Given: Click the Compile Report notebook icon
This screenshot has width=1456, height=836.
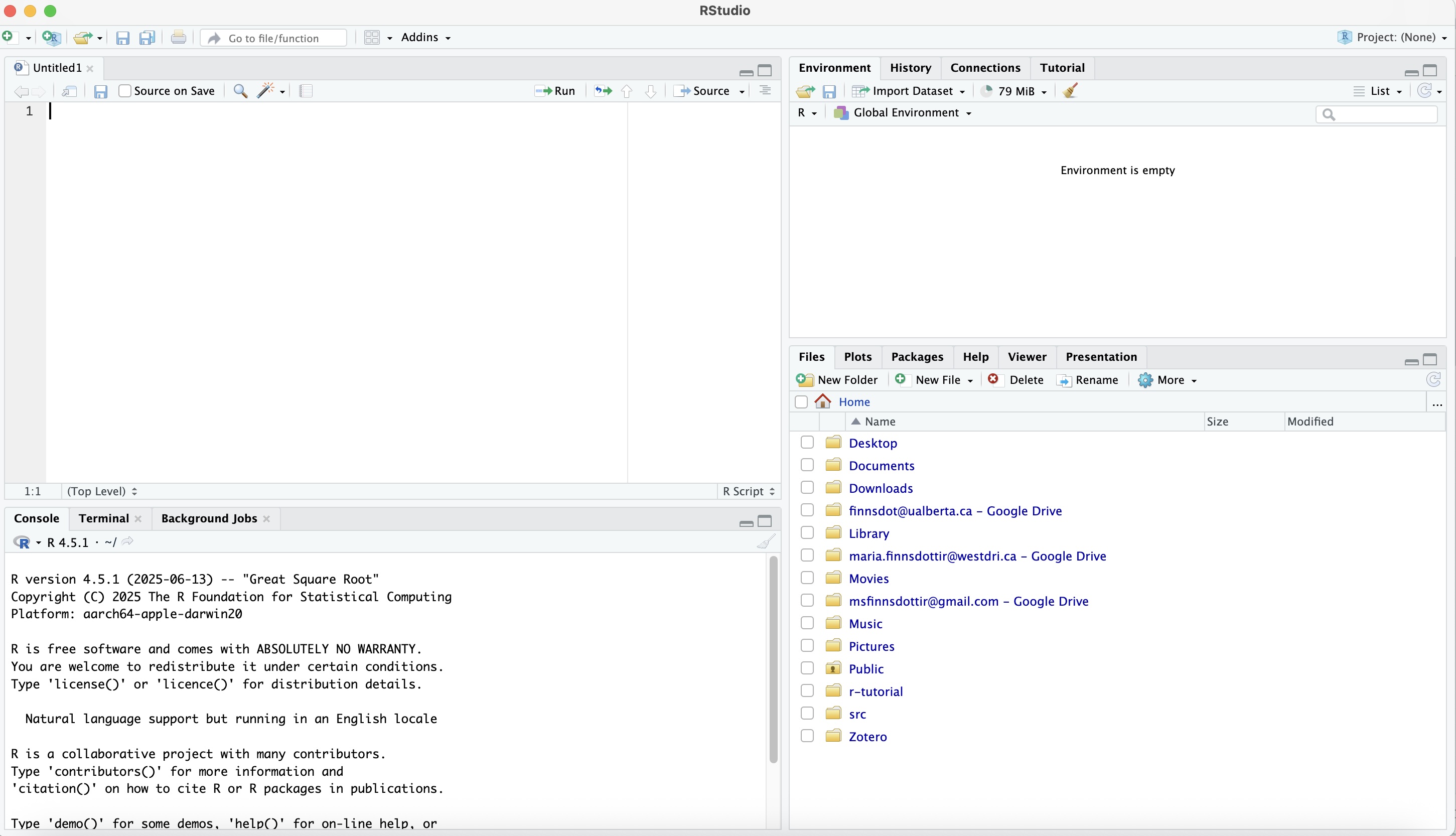Looking at the screenshot, I should [x=306, y=91].
